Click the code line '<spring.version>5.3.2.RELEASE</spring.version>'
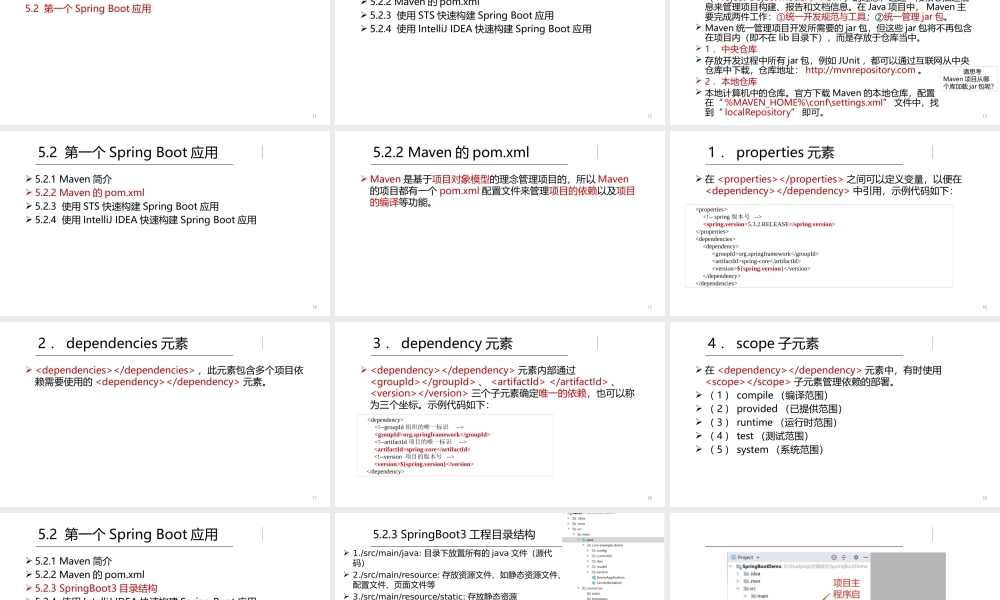The width and height of the screenshot is (1000, 600). pyautogui.click(x=769, y=224)
